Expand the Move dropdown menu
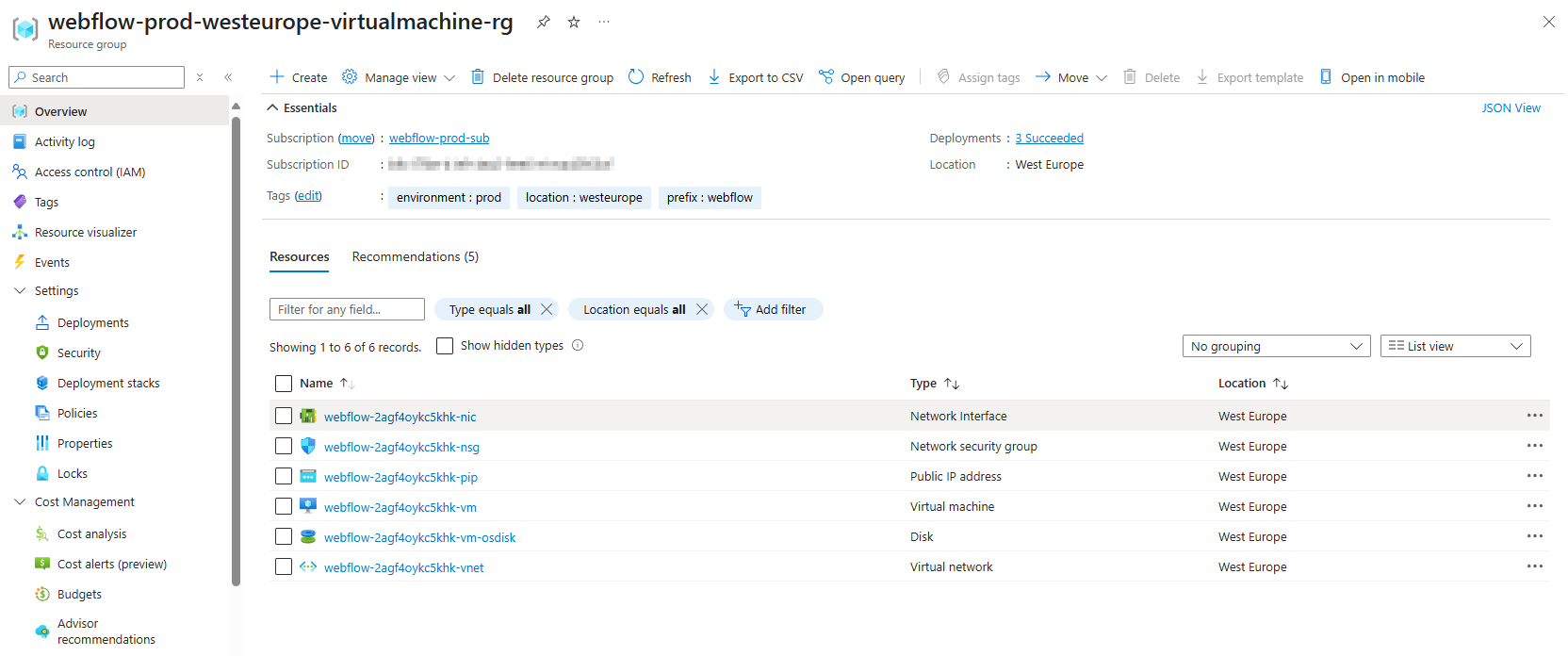 pos(1071,77)
